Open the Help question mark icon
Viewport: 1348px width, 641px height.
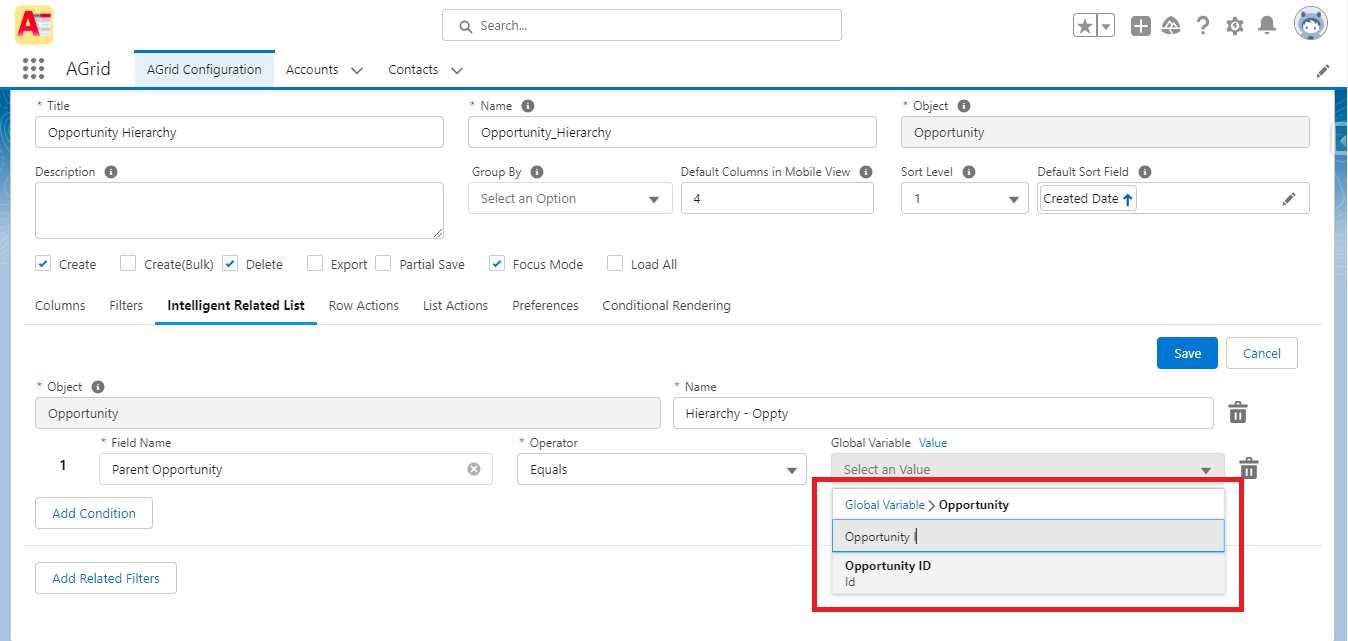click(1203, 26)
